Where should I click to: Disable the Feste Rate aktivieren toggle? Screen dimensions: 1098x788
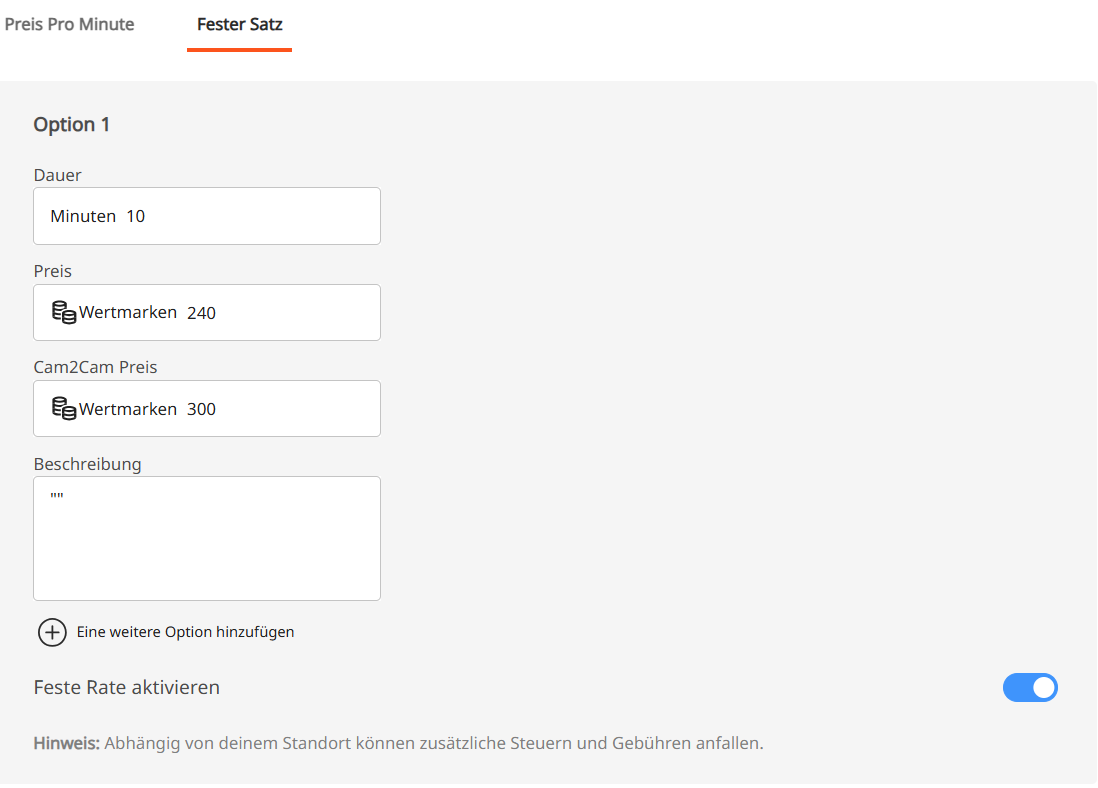(x=1029, y=688)
